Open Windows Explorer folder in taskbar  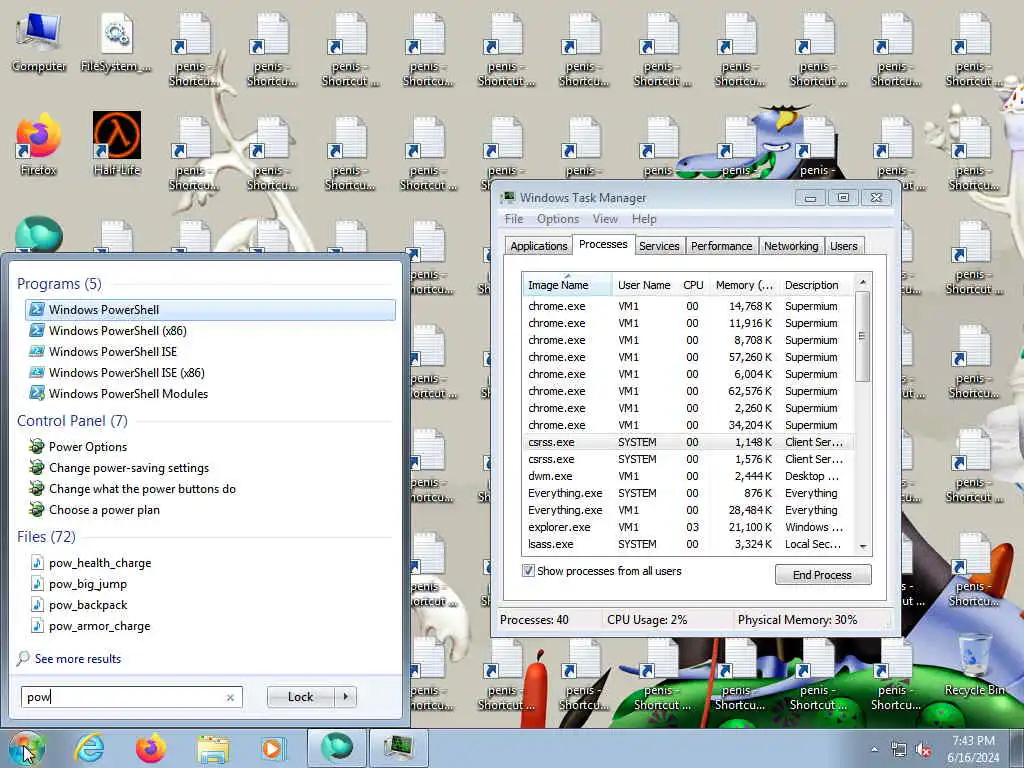pyautogui.click(x=213, y=748)
